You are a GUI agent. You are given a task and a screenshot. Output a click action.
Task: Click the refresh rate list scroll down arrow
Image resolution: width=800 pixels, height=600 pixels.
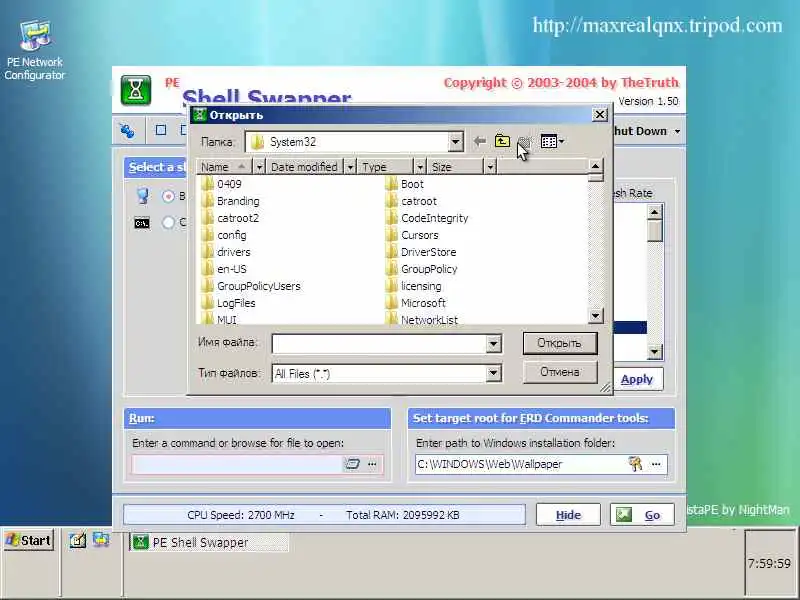click(x=655, y=351)
